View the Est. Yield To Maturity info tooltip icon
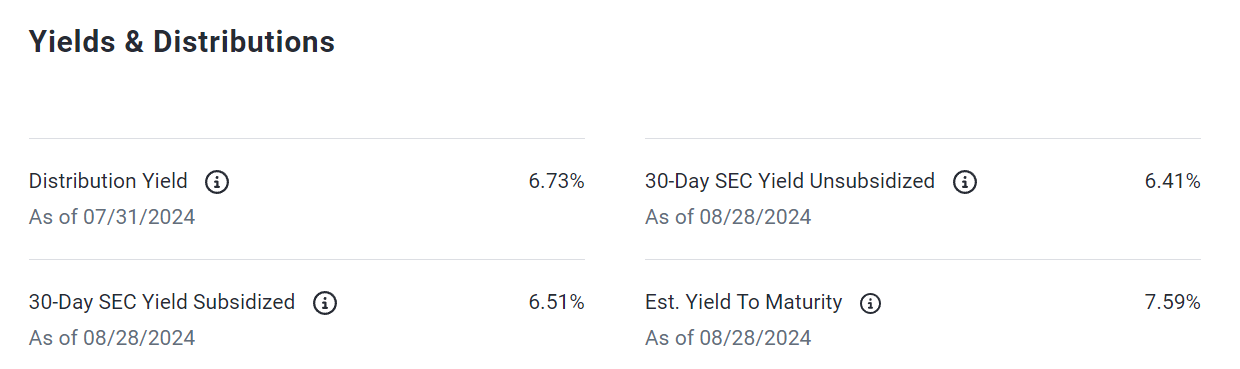Viewport: 1240px width, 369px height. point(871,303)
